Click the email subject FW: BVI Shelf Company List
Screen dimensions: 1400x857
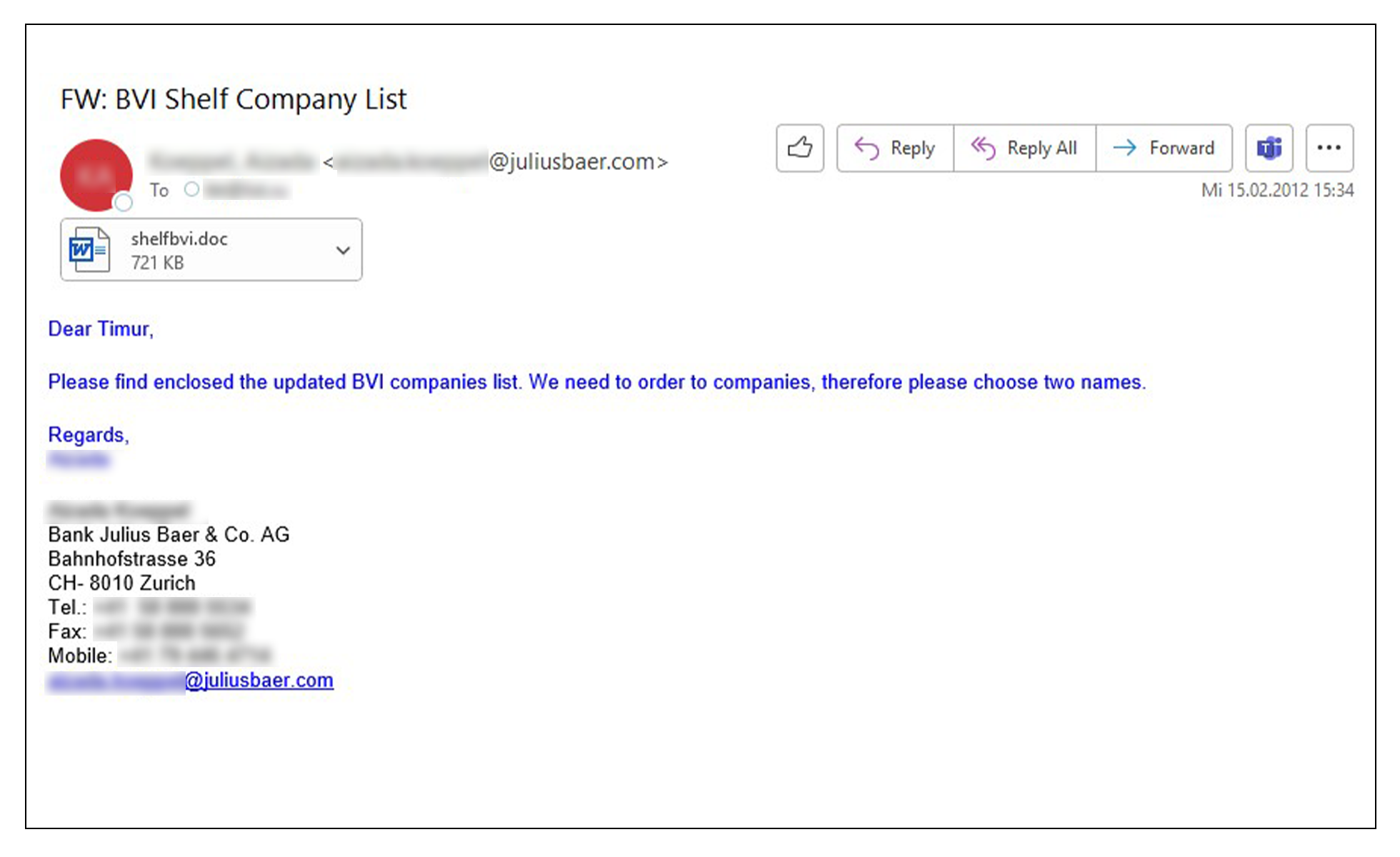coord(234,99)
